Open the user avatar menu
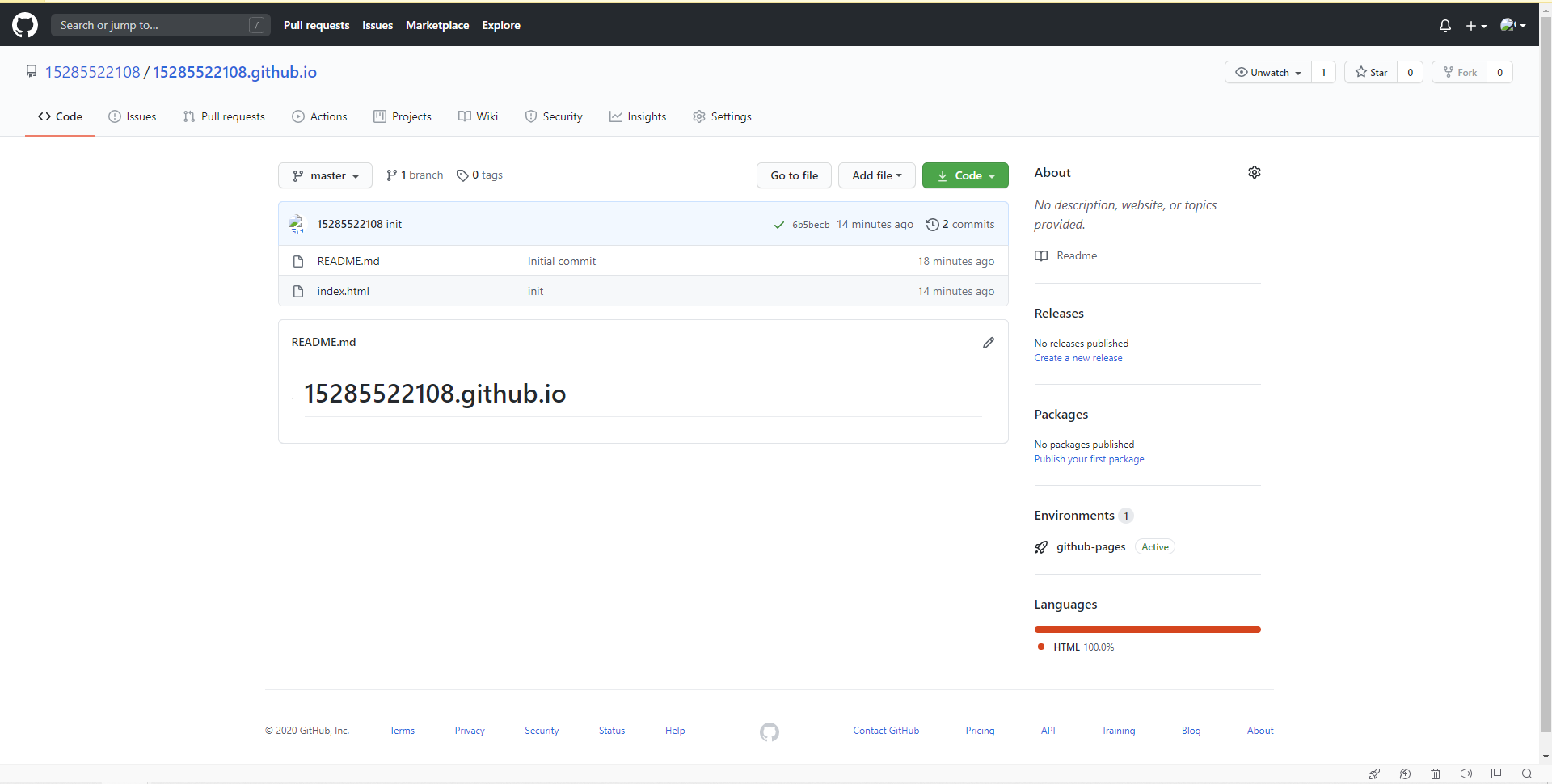This screenshot has height=784, width=1552. pyautogui.click(x=1512, y=26)
